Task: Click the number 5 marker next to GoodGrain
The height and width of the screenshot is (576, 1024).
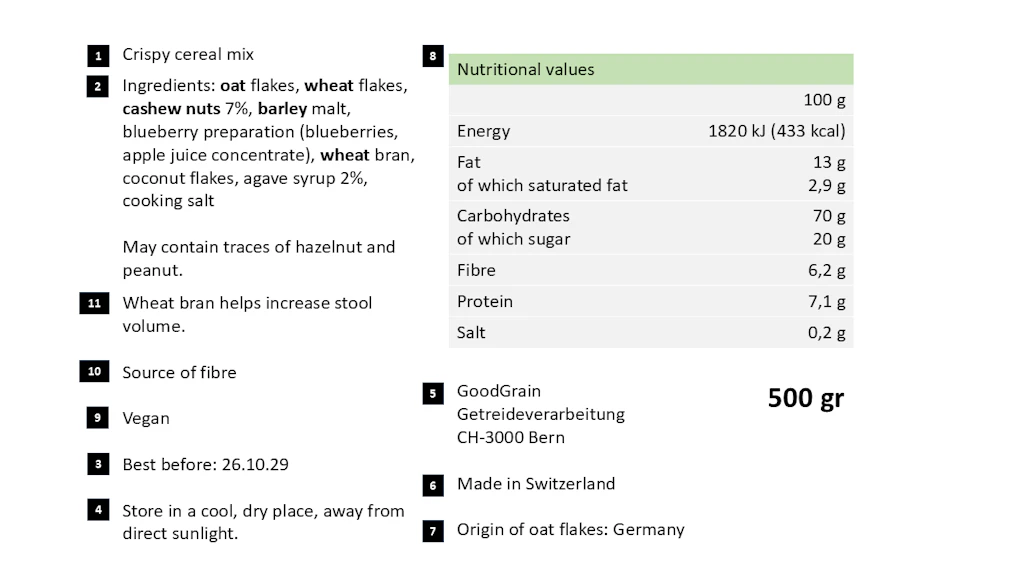Action: 433,394
